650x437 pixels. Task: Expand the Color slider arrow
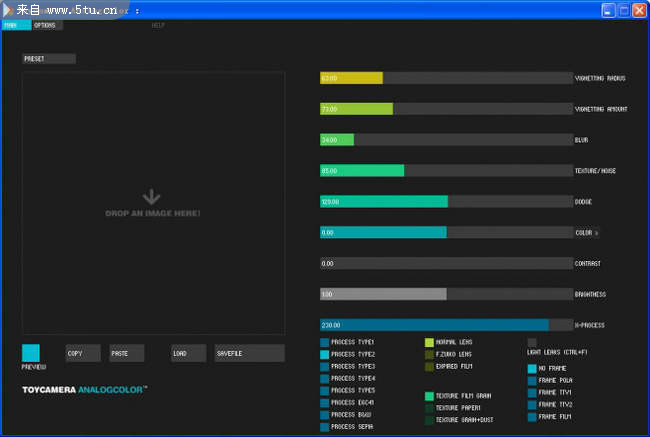click(x=597, y=233)
